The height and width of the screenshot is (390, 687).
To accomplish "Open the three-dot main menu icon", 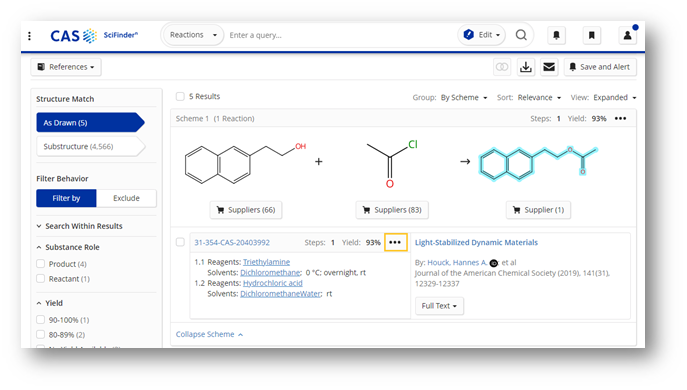I will [x=29, y=35].
